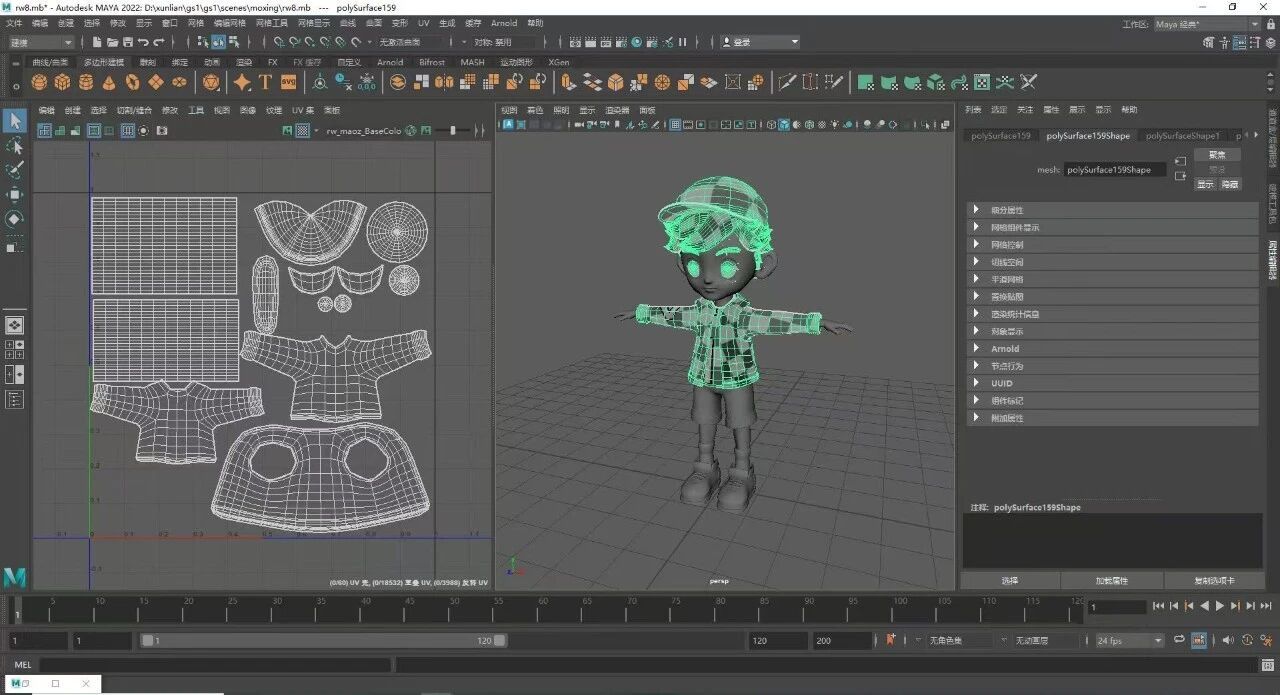The height and width of the screenshot is (695, 1280).
Task: Expand the Arnold attribute section
Action: 1005,349
